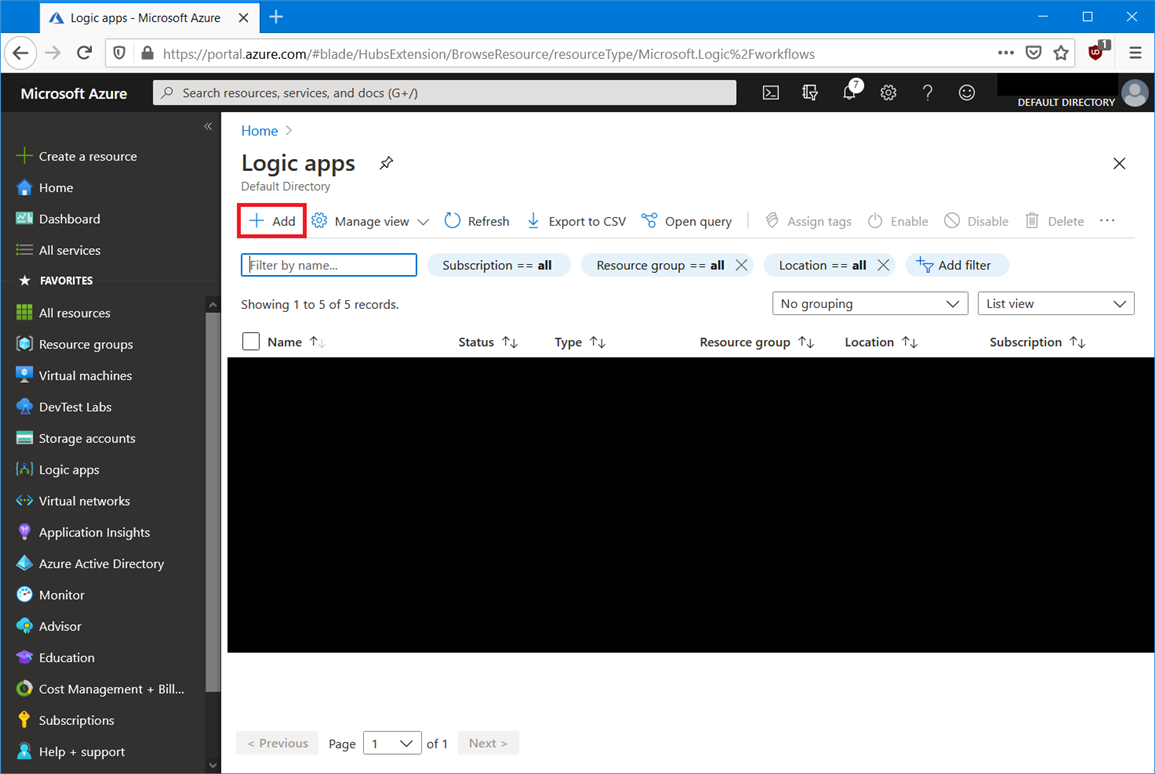Select Resource groups in favorites
Image resolution: width=1155 pixels, height=774 pixels.
74,344
